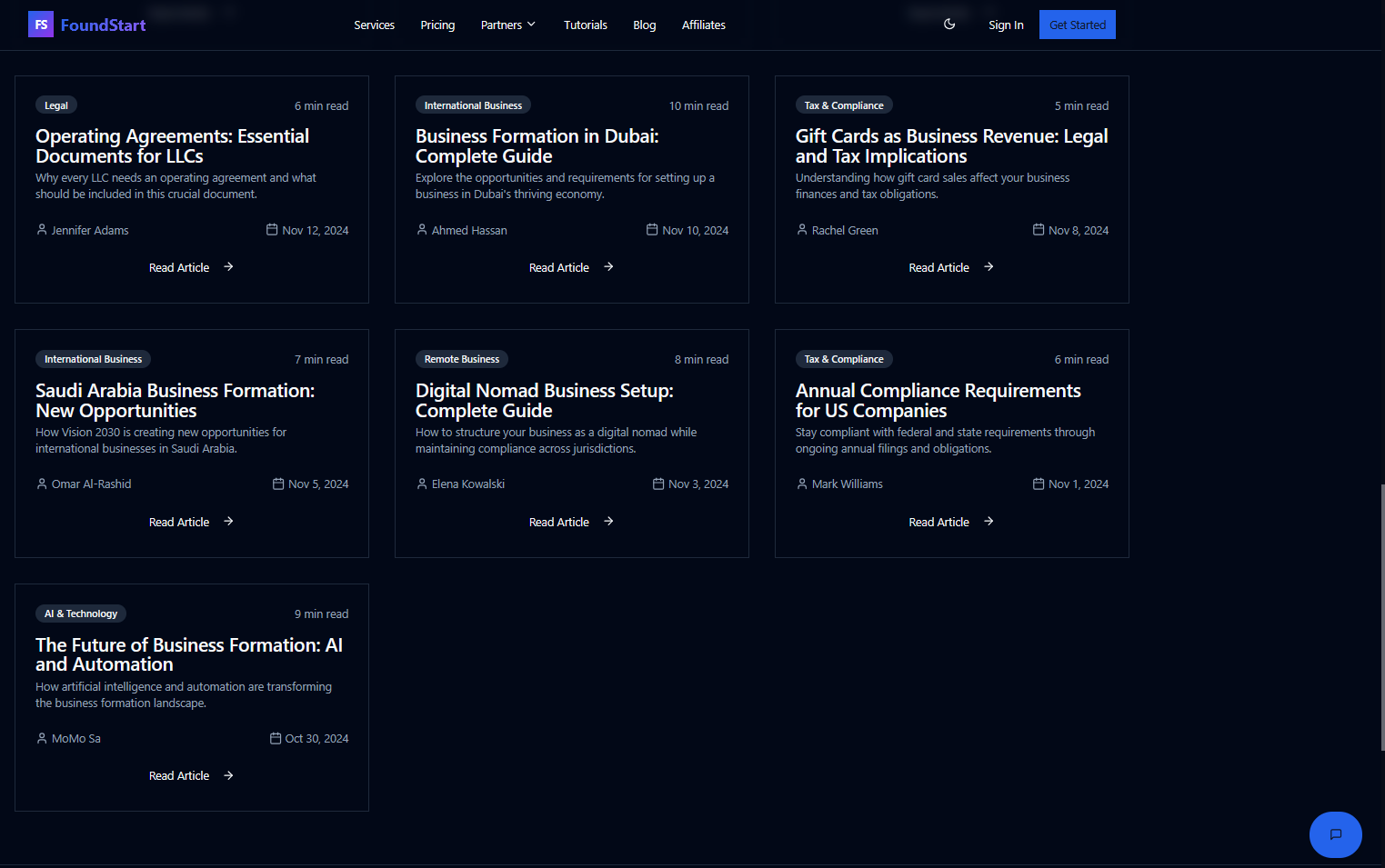Click calendar icon next to Nov 10, 2024

(652, 230)
